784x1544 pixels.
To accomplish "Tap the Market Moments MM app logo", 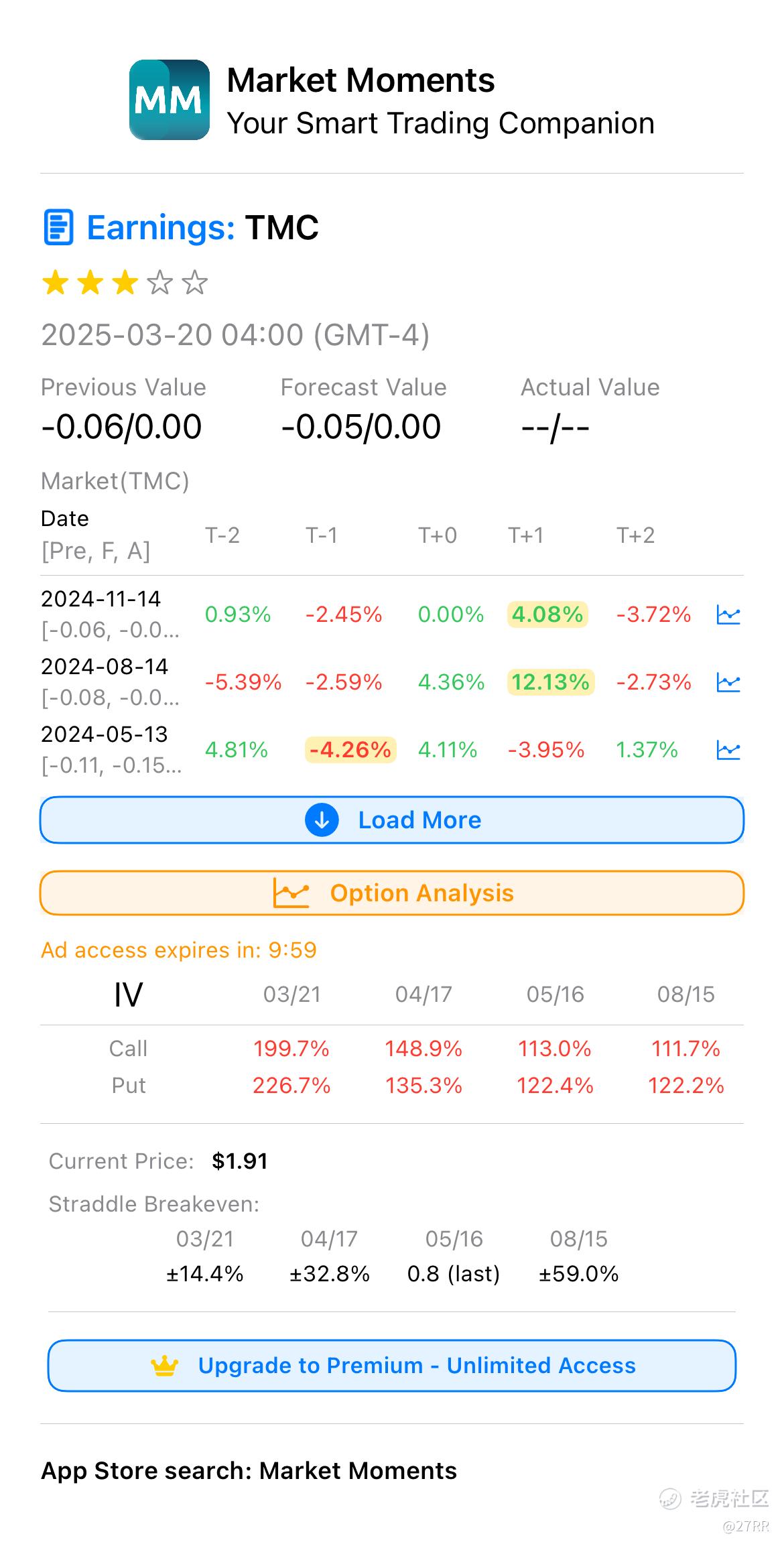I will pos(169,100).
